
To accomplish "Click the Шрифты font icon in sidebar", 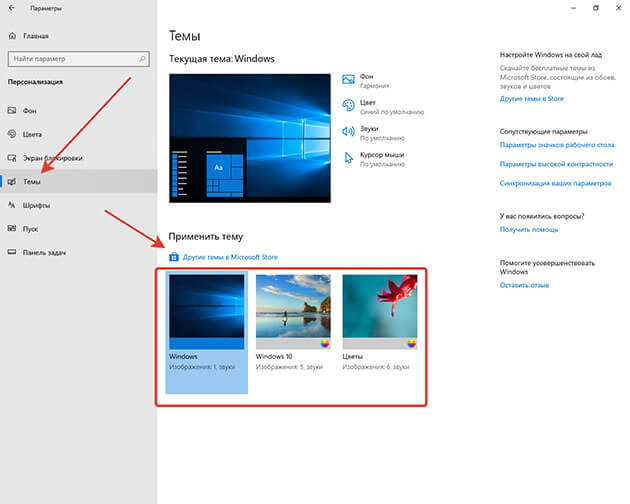I will click(x=12, y=205).
